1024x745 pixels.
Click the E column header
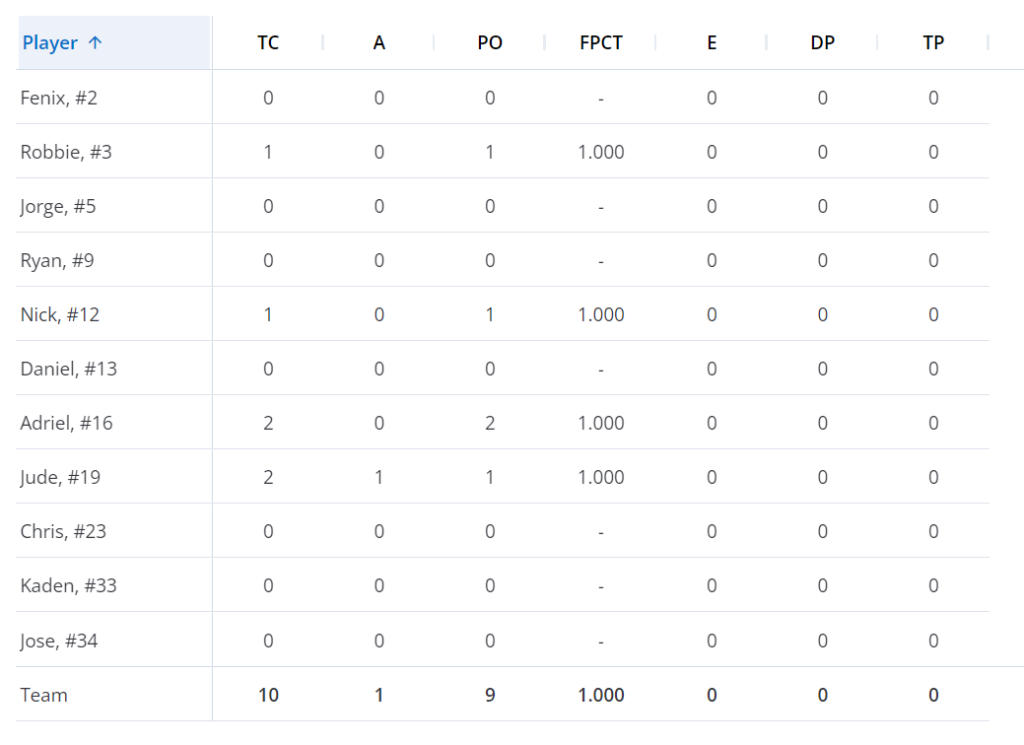[711, 43]
